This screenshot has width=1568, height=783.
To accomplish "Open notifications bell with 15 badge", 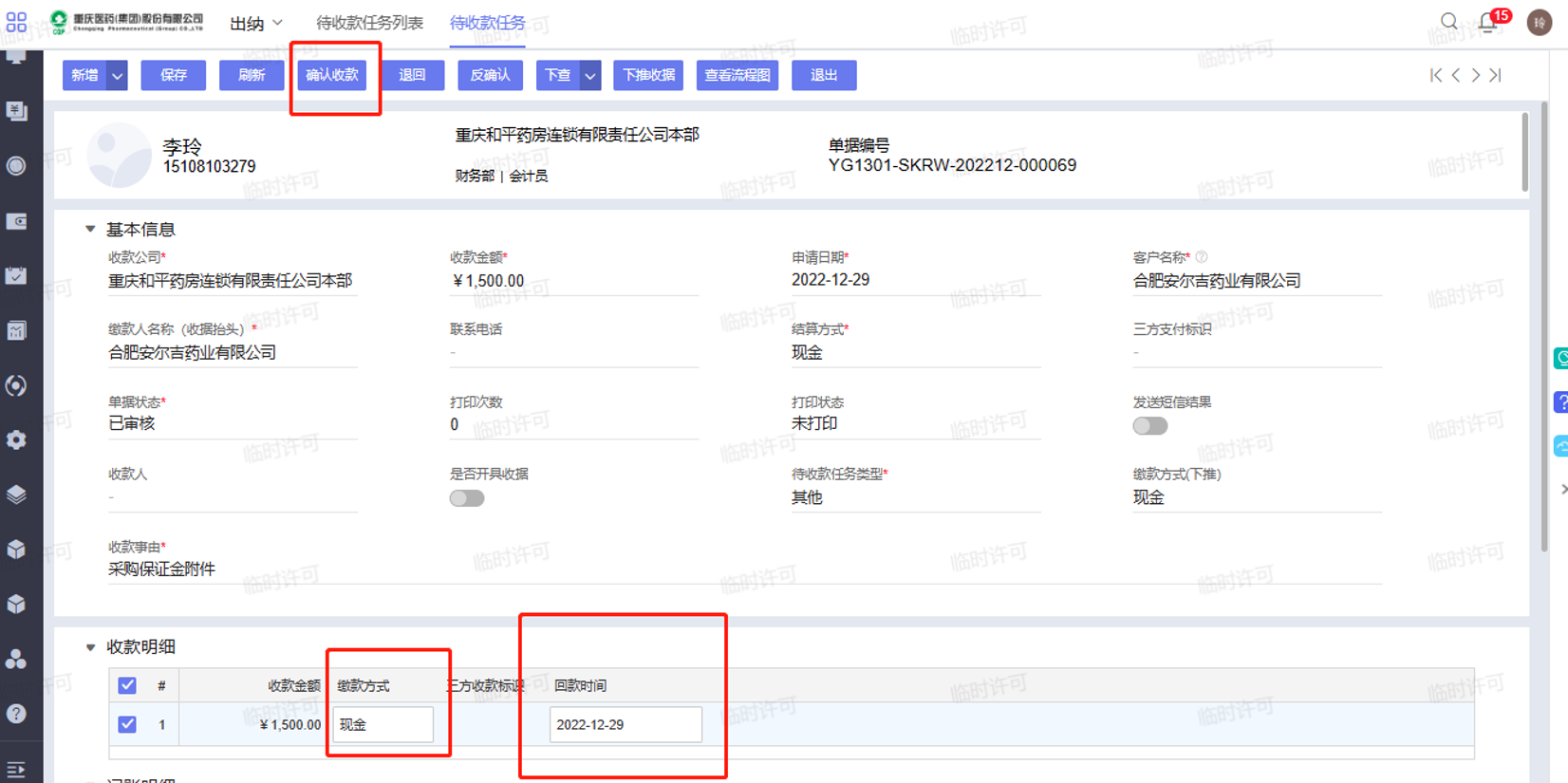I will click(1489, 21).
